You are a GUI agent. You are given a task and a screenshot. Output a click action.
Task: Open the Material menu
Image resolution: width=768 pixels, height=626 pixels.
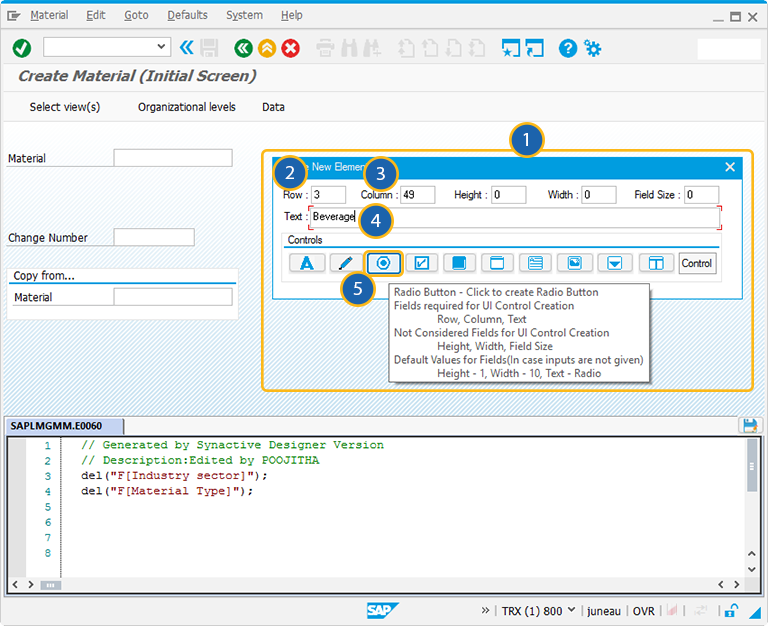(49, 15)
